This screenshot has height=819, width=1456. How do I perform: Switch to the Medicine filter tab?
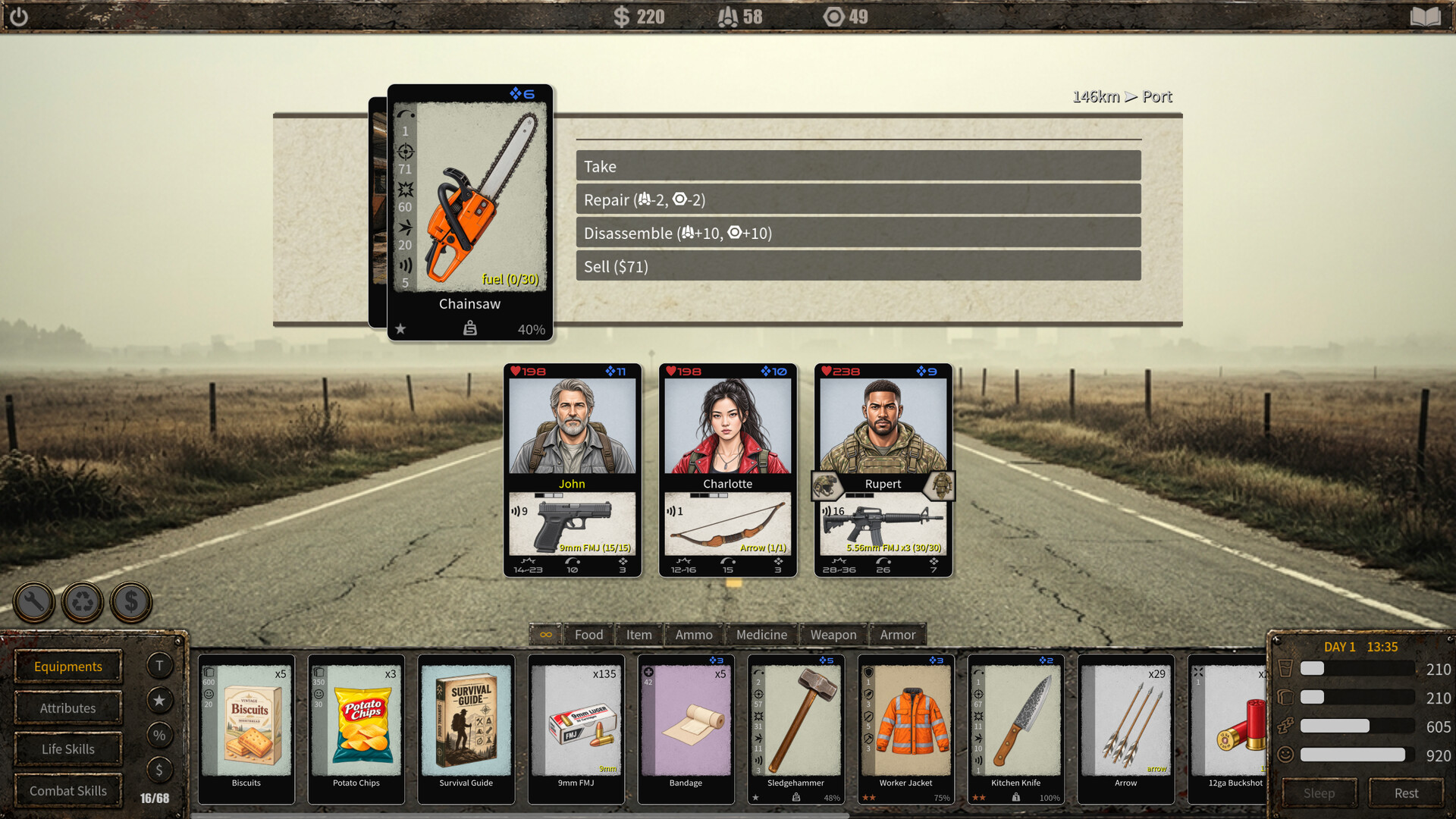(x=761, y=635)
